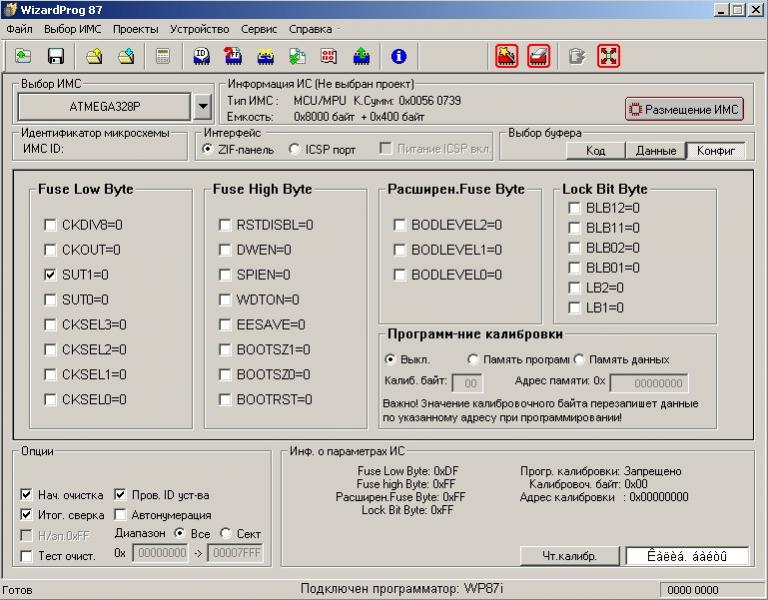The width and height of the screenshot is (768, 600).
Task: Expand the ATMEGA328P chip selection dropdown arrow
Action: (x=203, y=106)
